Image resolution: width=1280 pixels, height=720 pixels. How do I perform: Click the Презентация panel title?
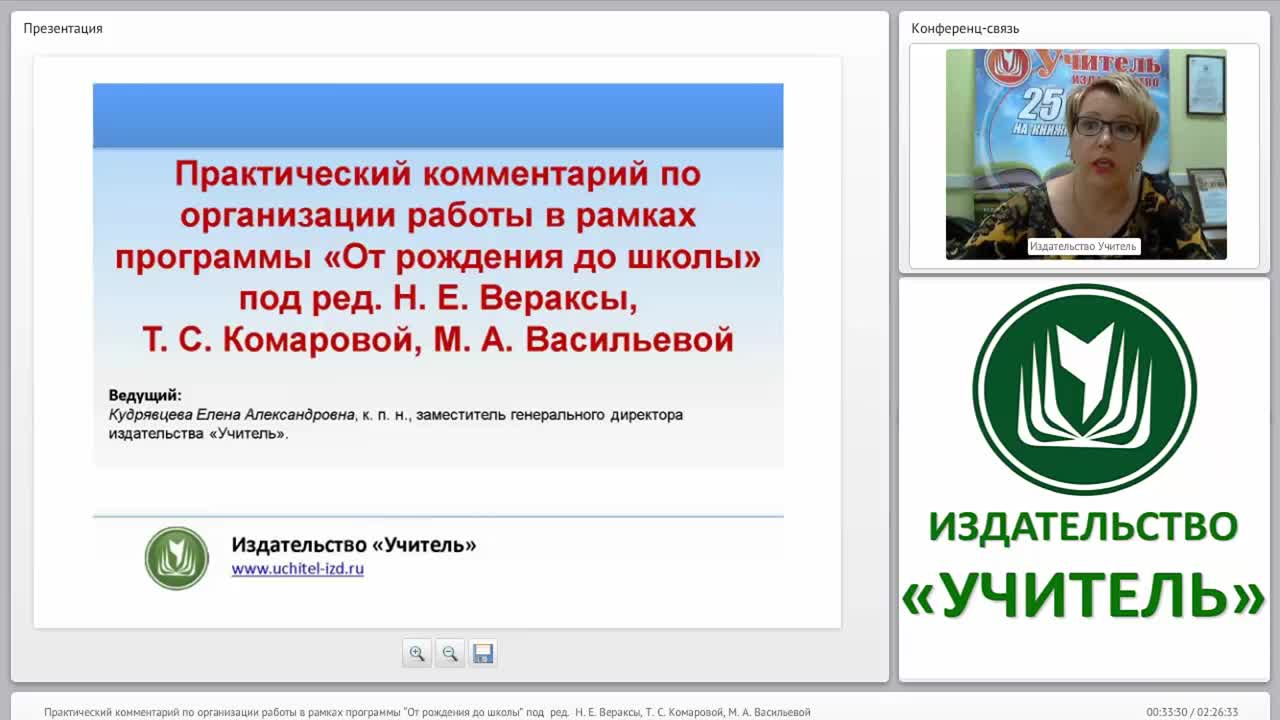point(63,28)
